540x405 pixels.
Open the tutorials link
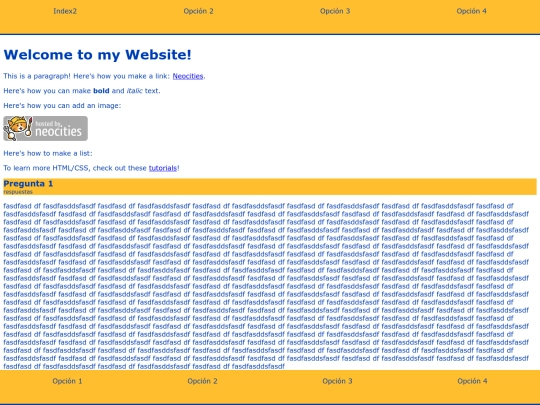[x=163, y=168]
